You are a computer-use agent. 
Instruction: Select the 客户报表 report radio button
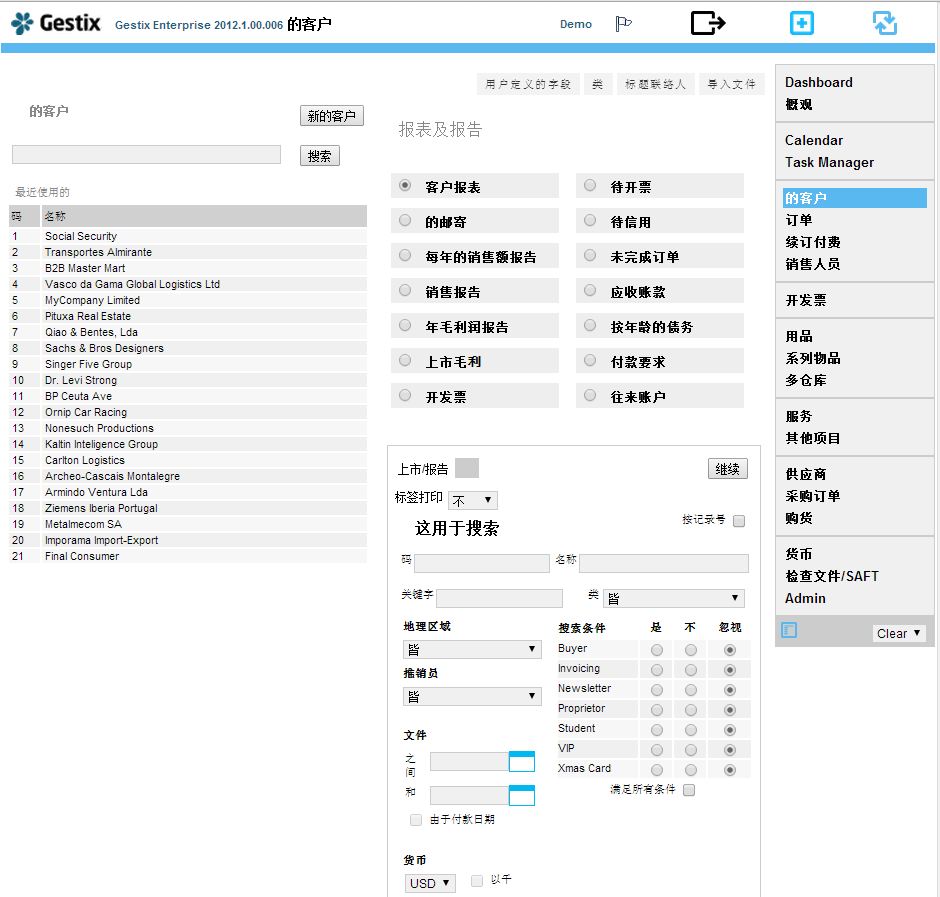click(405, 185)
